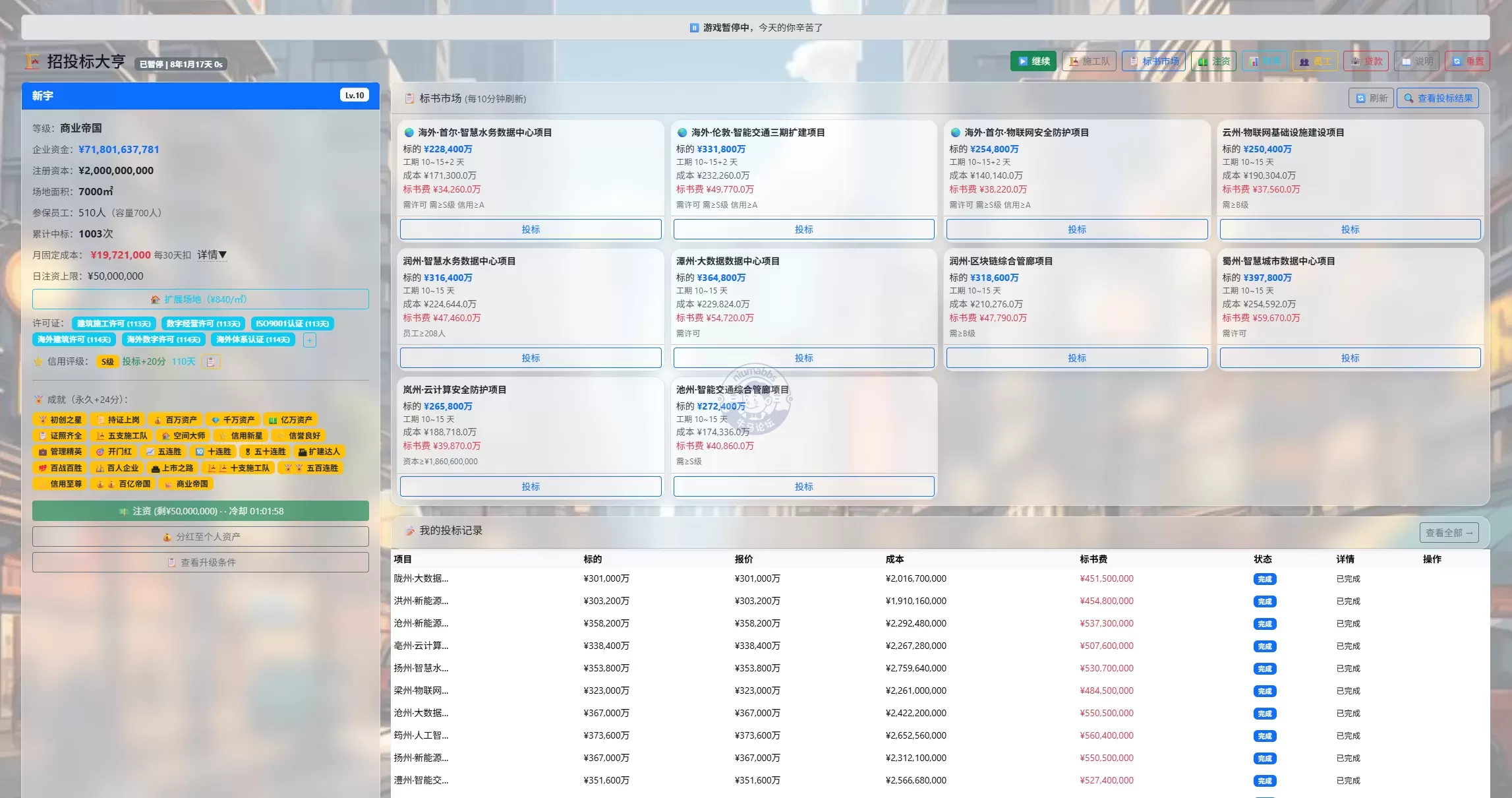
Task: Click 查看全部 view all bid records
Action: 1449,533
